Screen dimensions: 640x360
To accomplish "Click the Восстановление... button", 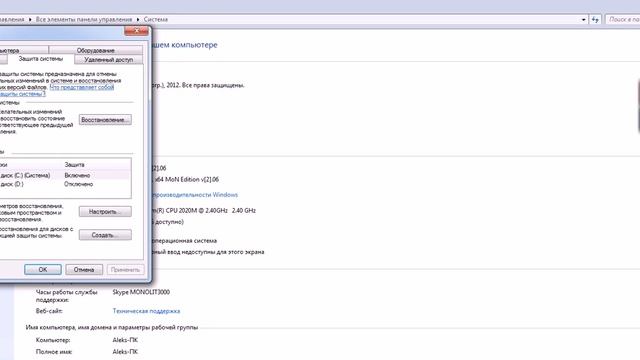I will coord(105,120).
